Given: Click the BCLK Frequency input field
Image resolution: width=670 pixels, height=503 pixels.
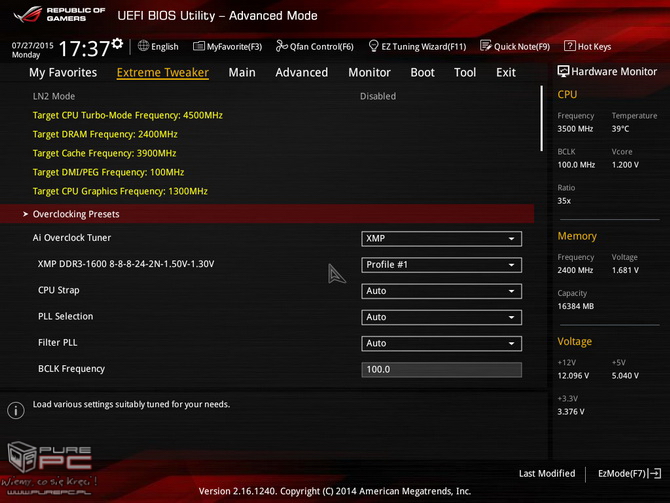Looking at the screenshot, I should (x=441, y=370).
